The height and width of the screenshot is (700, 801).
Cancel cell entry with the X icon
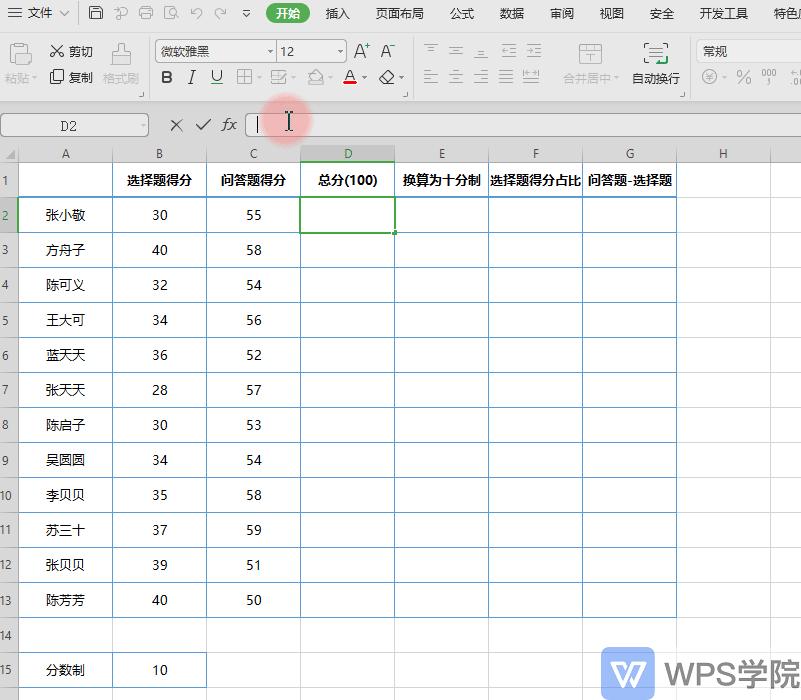point(177,122)
